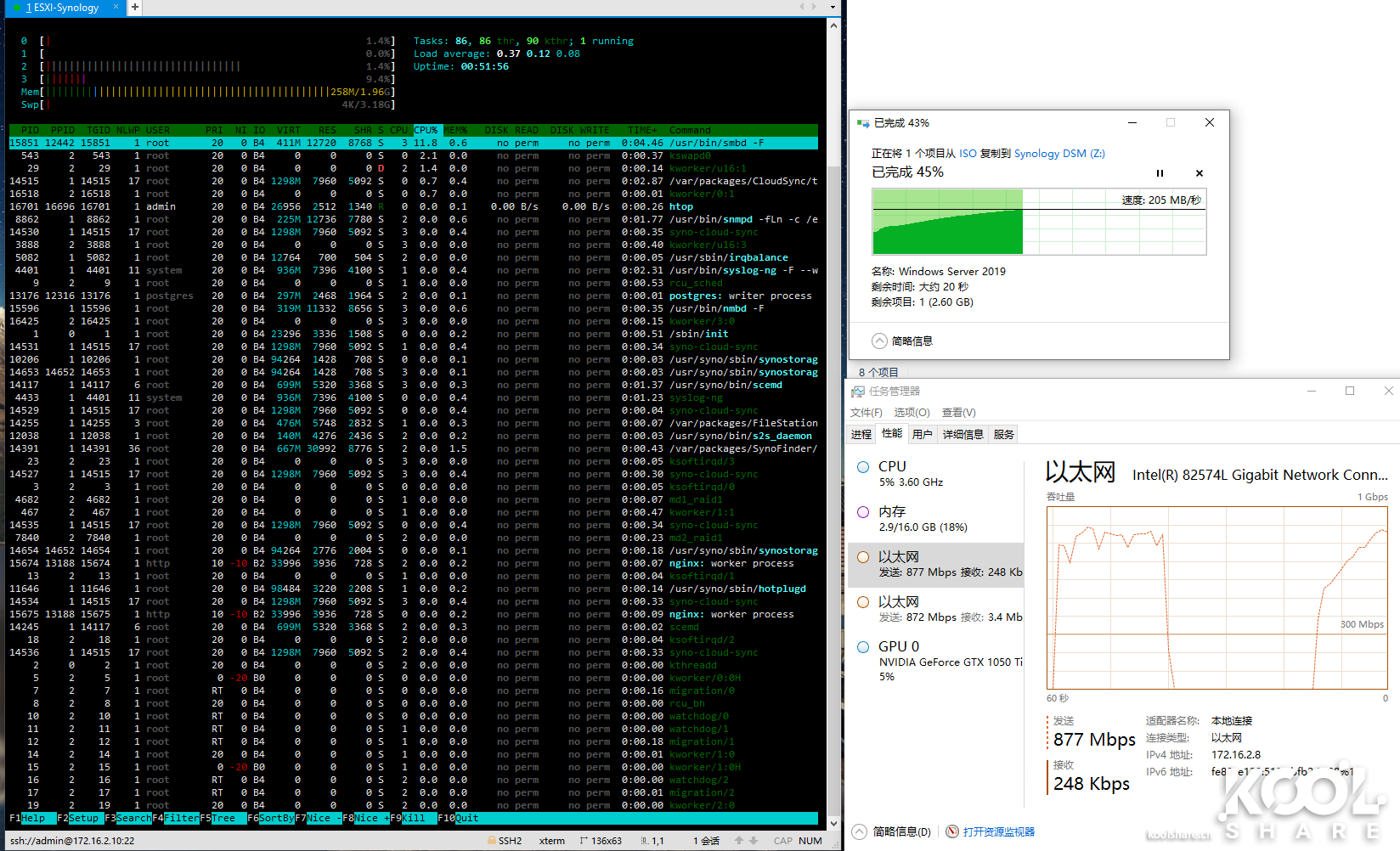Select the htop process row
The image size is (1400, 851).
pos(414,206)
